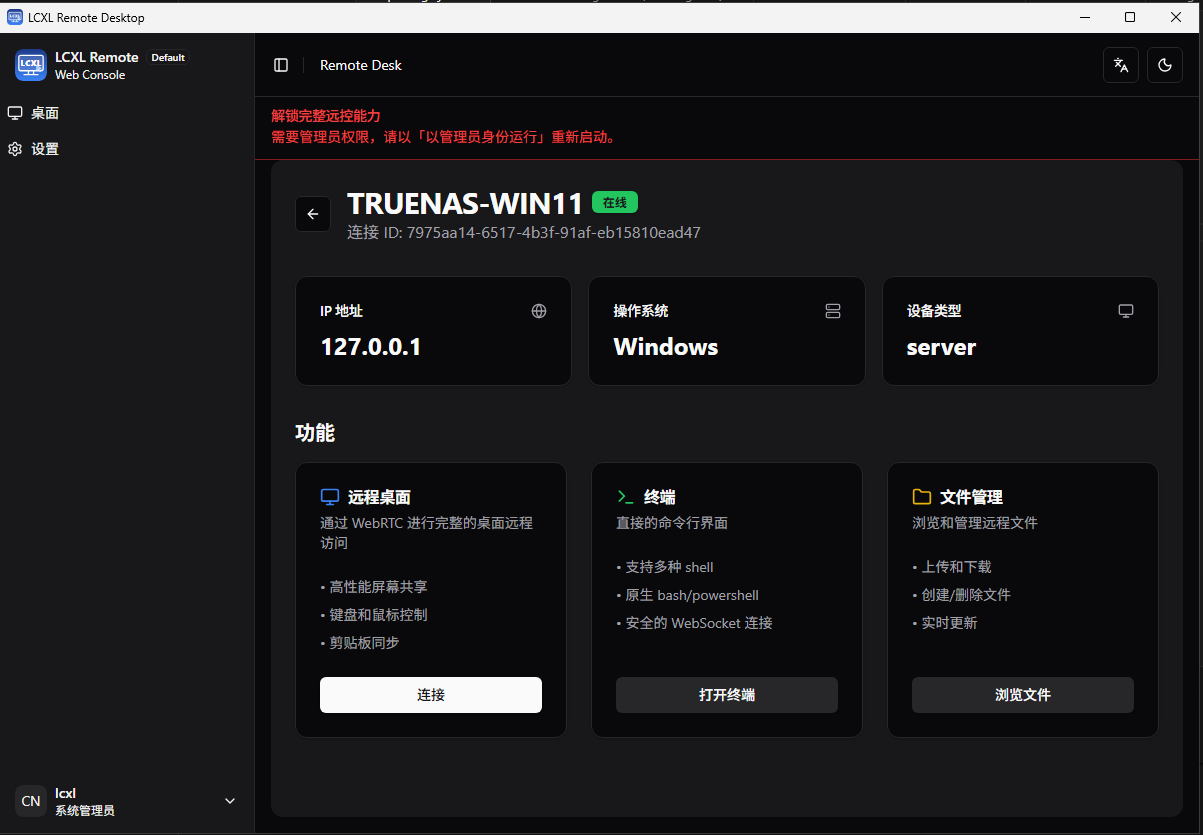Click the TRUENAS-WIN11 host title

click(x=465, y=204)
